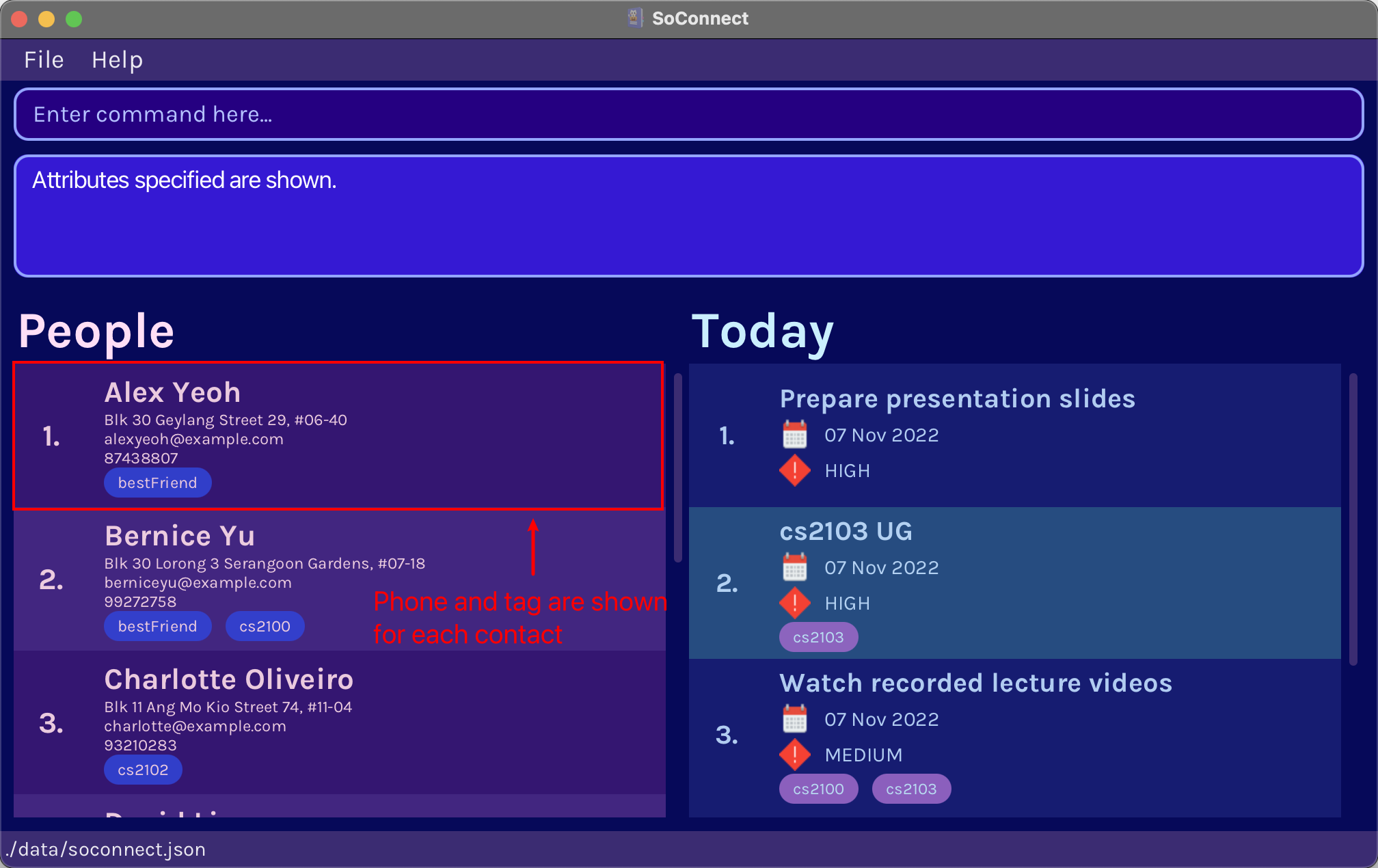
Task: Select the Bernice Yu contact name
Action: (x=180, y=536)
